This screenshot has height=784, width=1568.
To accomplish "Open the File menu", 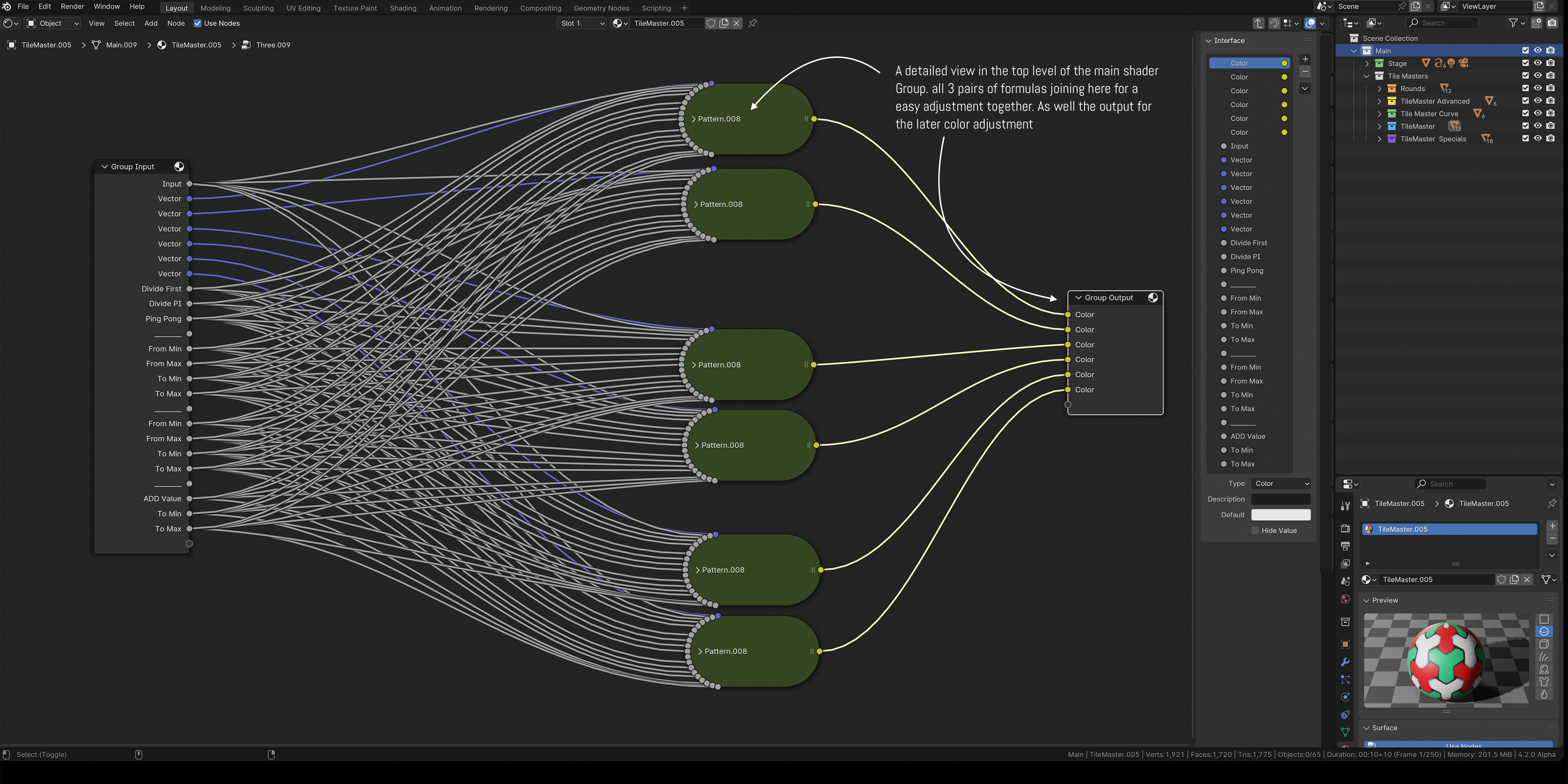I will pos(23,6).
